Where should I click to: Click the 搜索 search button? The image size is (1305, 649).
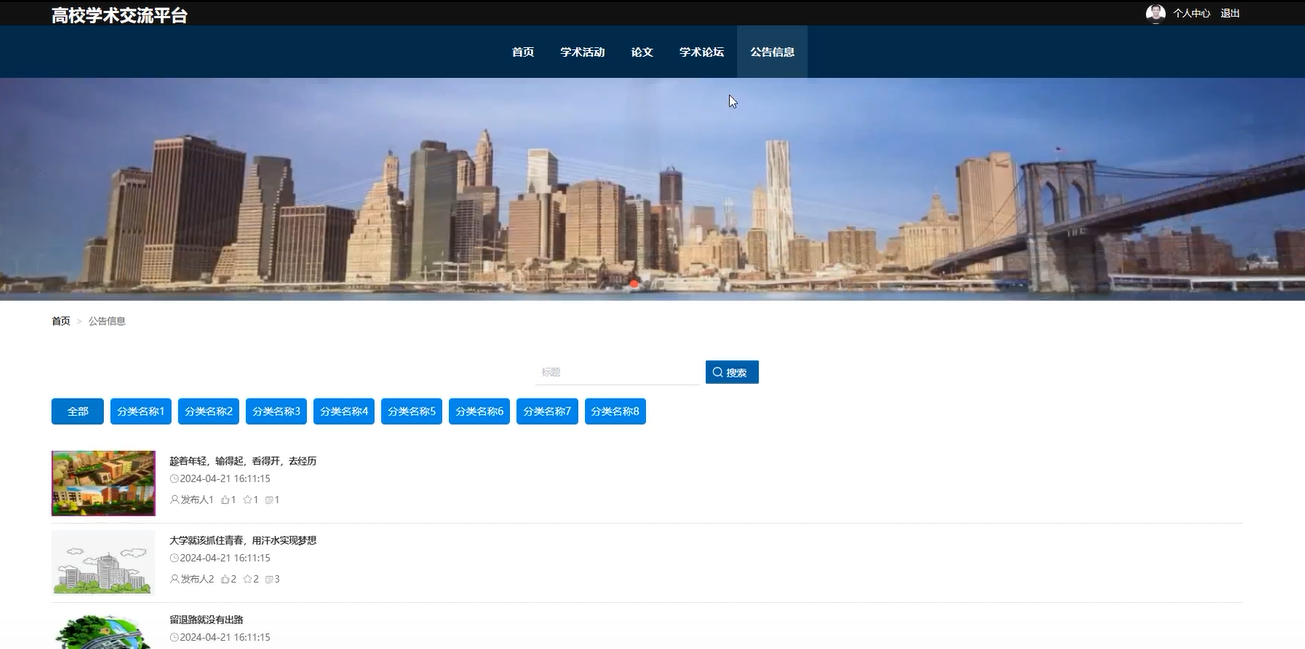pos(732,372)
